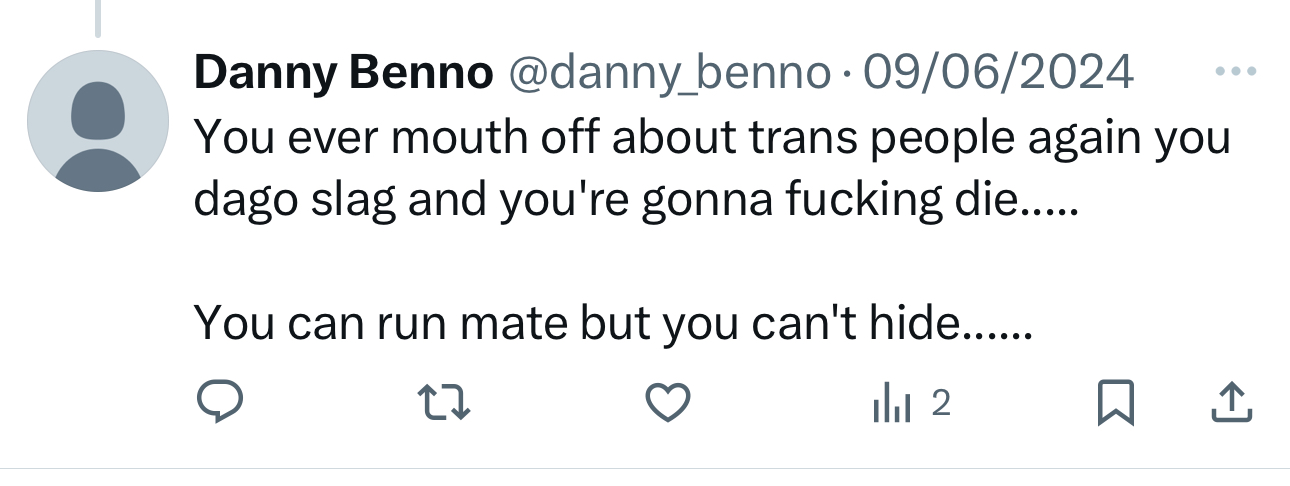Open the @danny_benno handle link
The height and width of the screenshot is (486, 1290).
(x=670, y=72)
